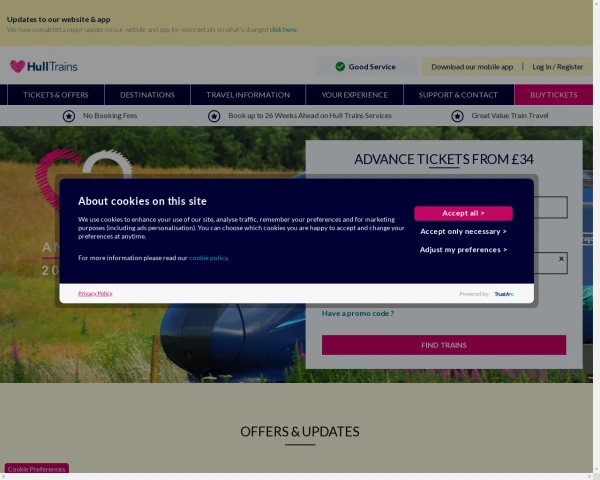Click the star icon beside Book up to 26 Weeks
The image size is (600, 480).
pos(214,116)
